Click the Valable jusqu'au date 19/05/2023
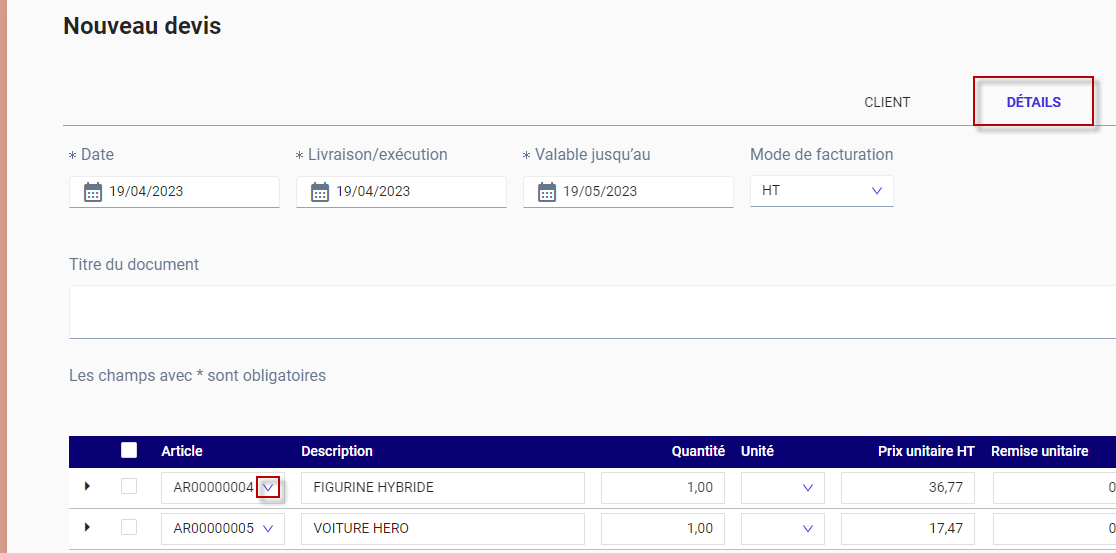The height and width of the screenshot is (553, 1116). (628, 192)
